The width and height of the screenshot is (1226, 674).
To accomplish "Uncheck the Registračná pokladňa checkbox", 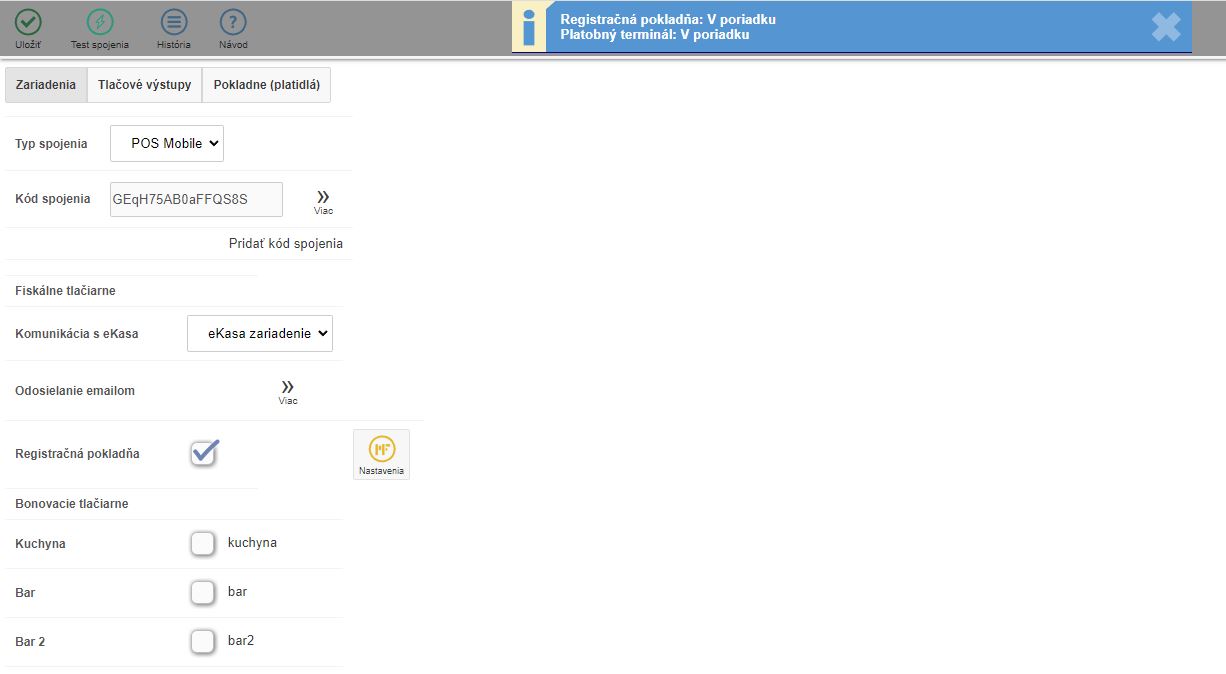I will tap(204, 453).
